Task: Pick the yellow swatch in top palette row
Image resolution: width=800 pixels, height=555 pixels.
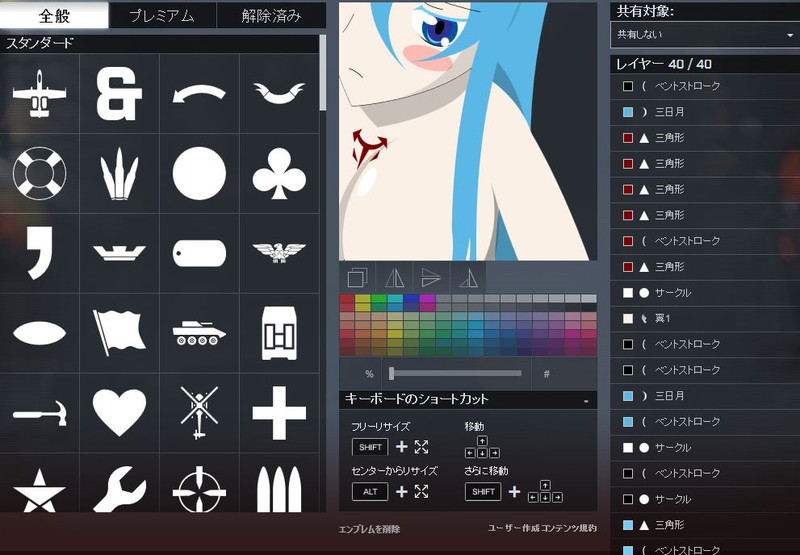Action: (363, 298)
